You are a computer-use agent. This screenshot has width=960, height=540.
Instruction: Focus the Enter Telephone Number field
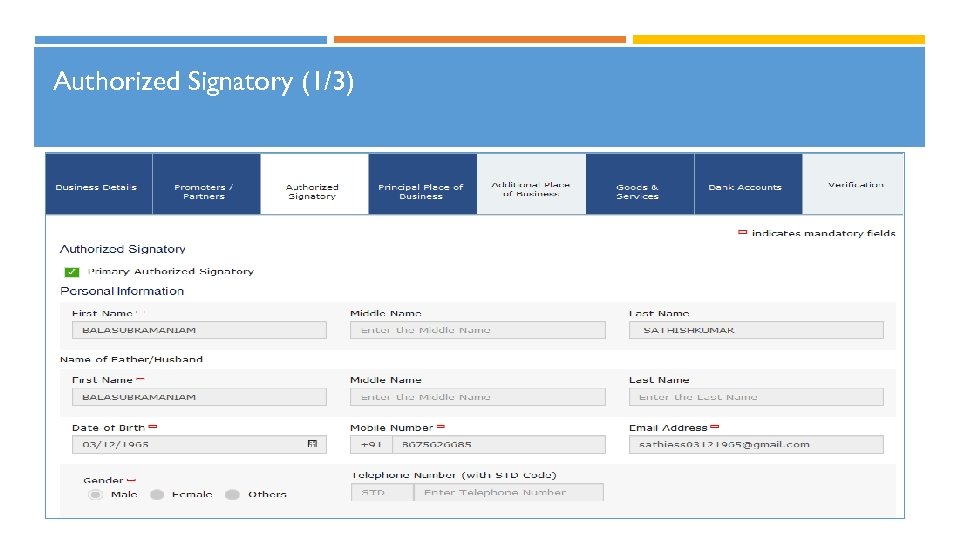point(509,492)
